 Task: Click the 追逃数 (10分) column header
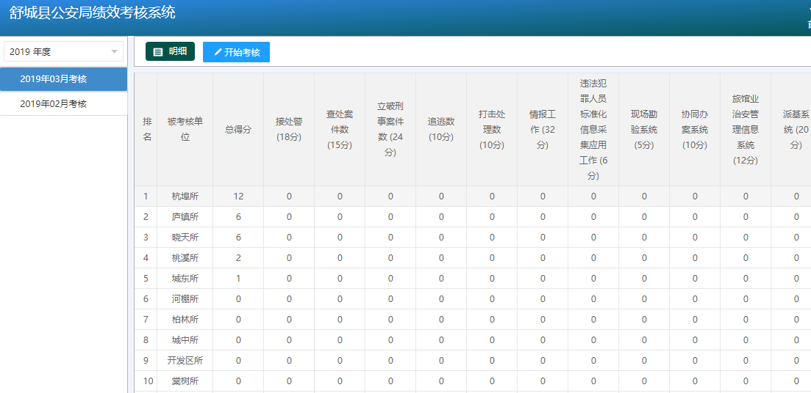tap(441, 130)
